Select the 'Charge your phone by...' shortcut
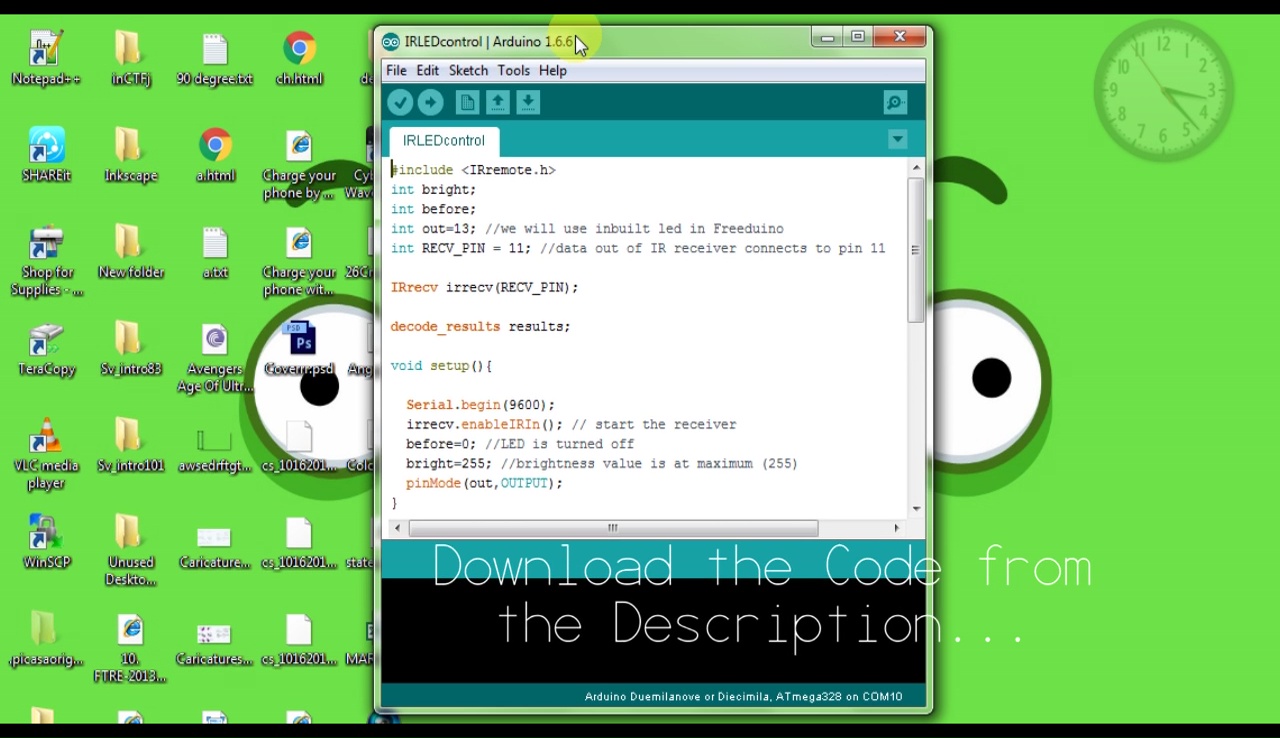Image resolution: width=1280 pixels, height=738 pixels. coord(299,165)
